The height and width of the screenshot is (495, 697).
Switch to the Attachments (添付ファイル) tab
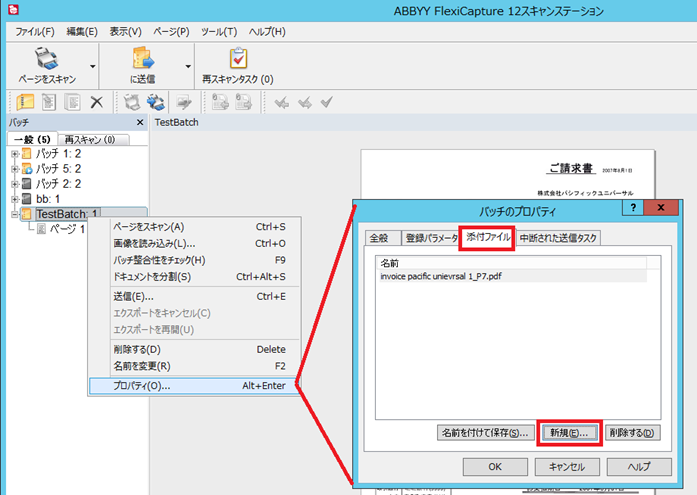(x=488, y=237)
